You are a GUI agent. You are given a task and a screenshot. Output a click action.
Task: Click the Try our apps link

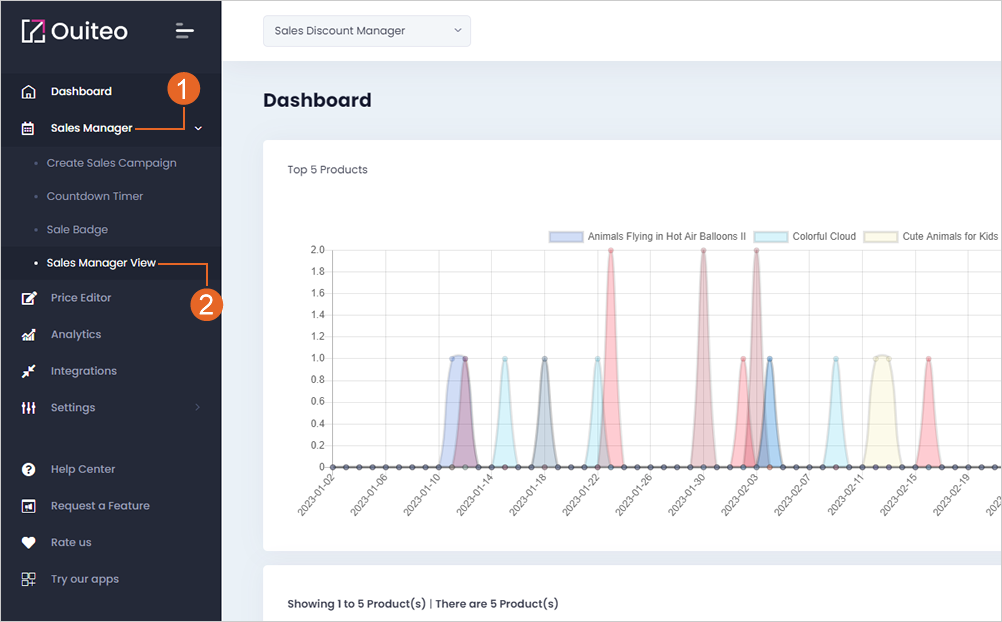85,579
